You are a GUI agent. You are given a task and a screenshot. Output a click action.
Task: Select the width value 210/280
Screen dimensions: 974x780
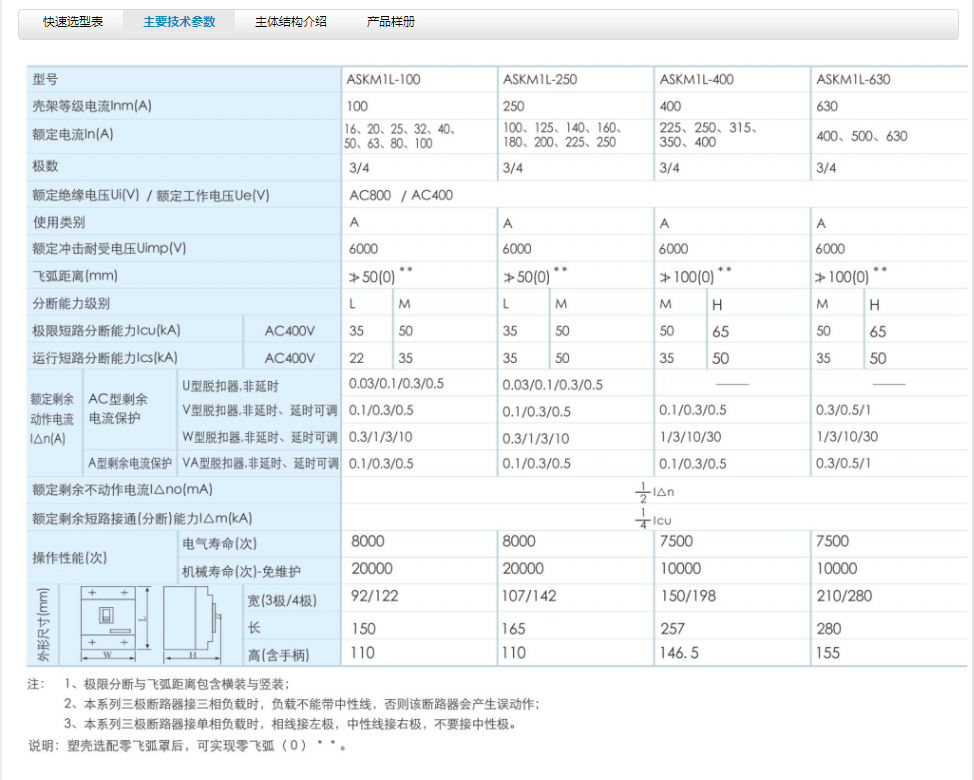[844, 596]
